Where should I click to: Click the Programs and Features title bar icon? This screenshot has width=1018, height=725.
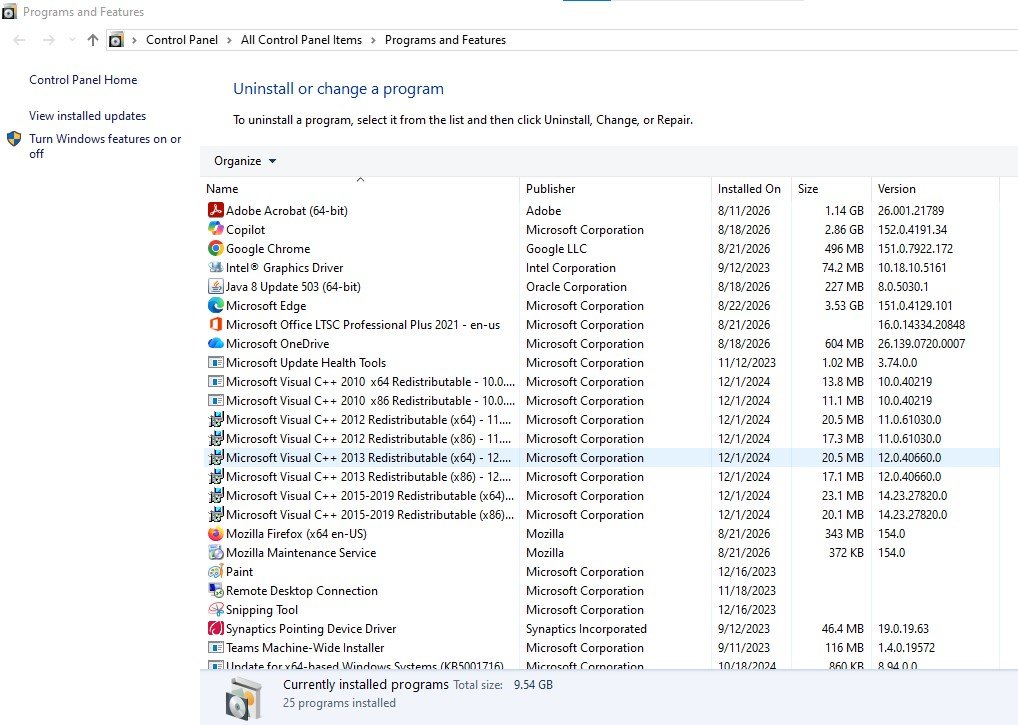(x=9, y=11)
